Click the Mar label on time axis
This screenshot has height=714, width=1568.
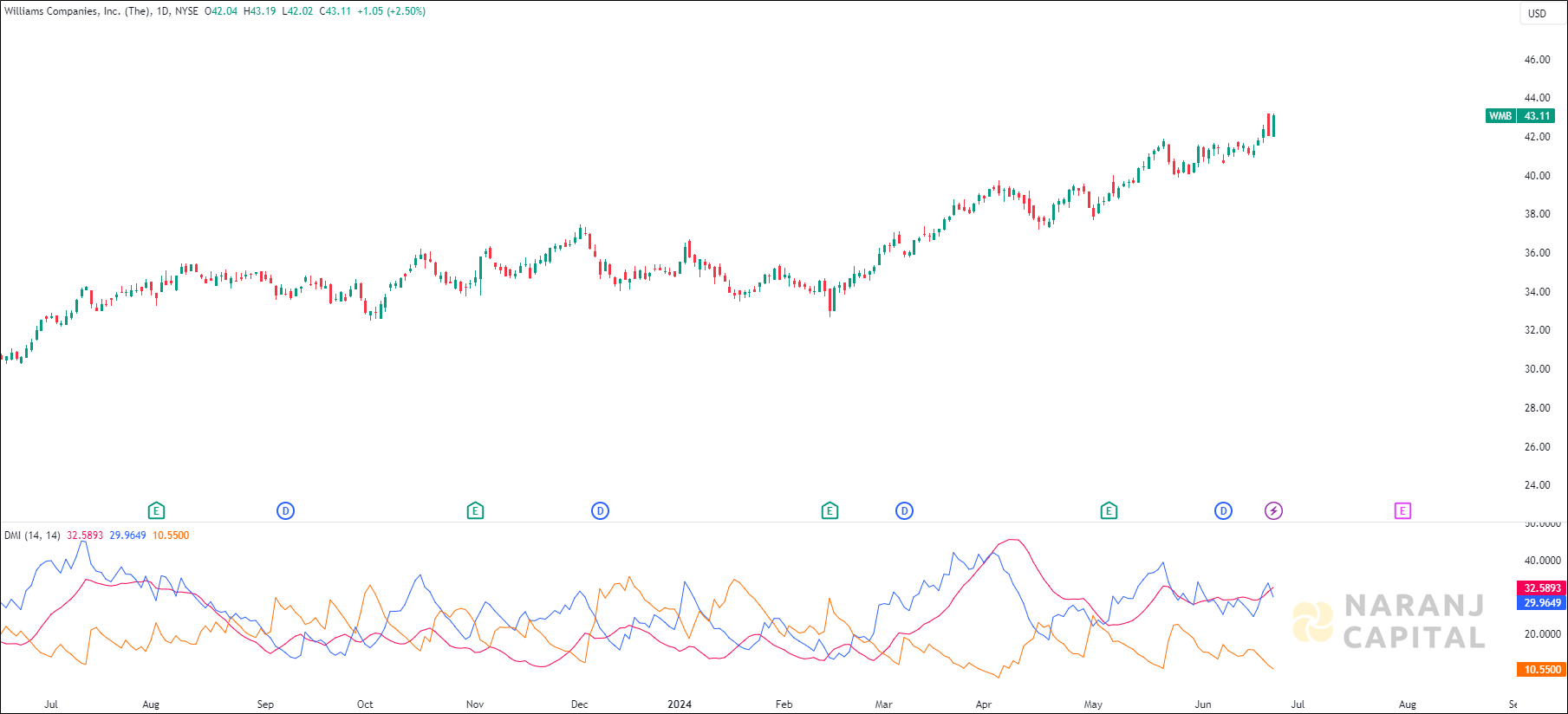coord(883,704)
